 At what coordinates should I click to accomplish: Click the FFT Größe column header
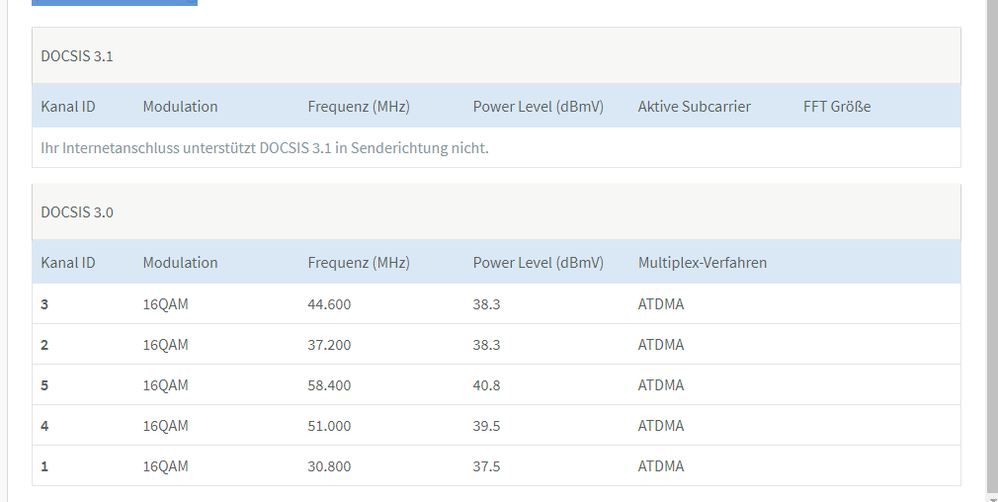click(836, 106)
